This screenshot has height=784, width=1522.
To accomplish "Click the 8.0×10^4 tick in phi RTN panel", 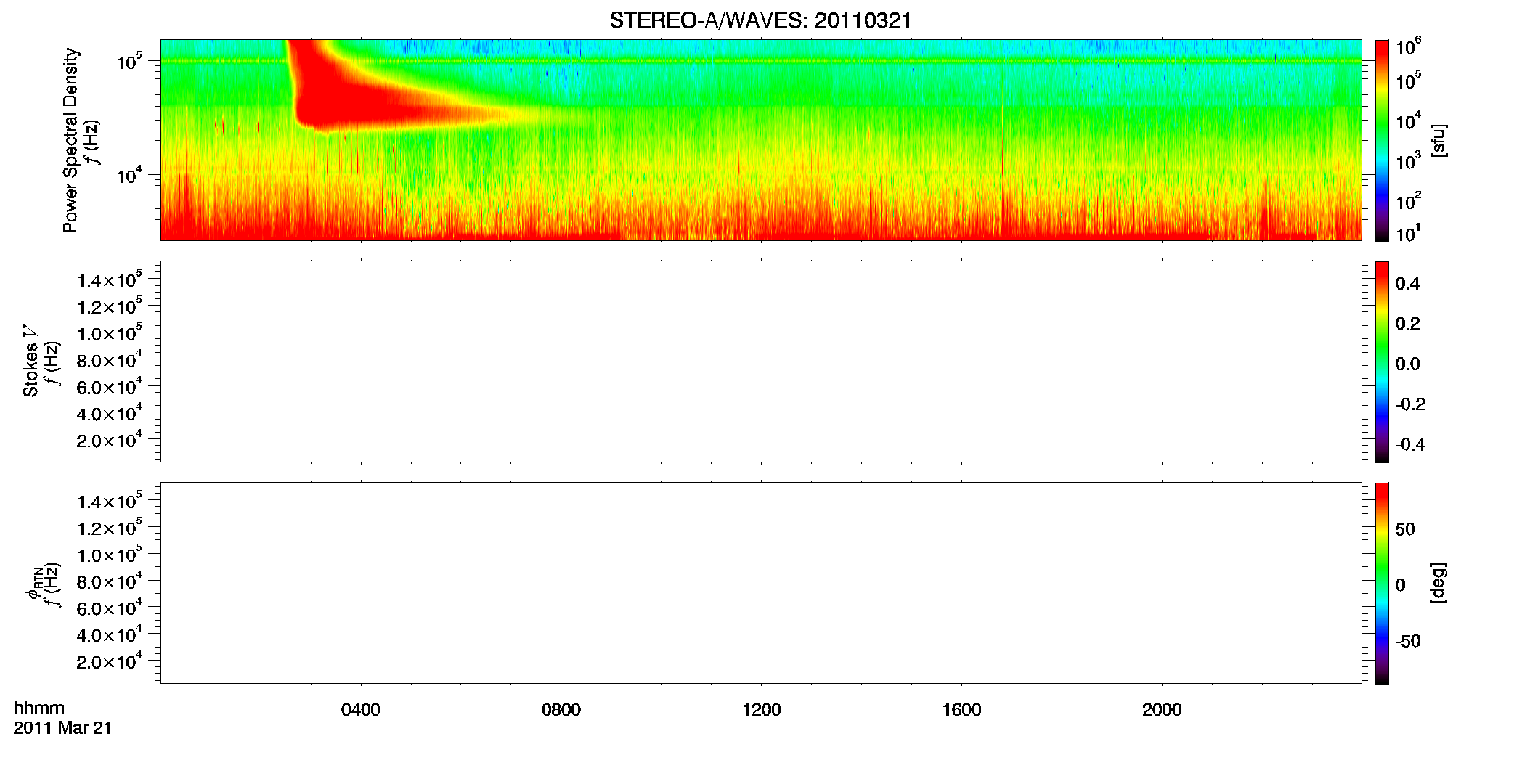I will click(110, 581).
